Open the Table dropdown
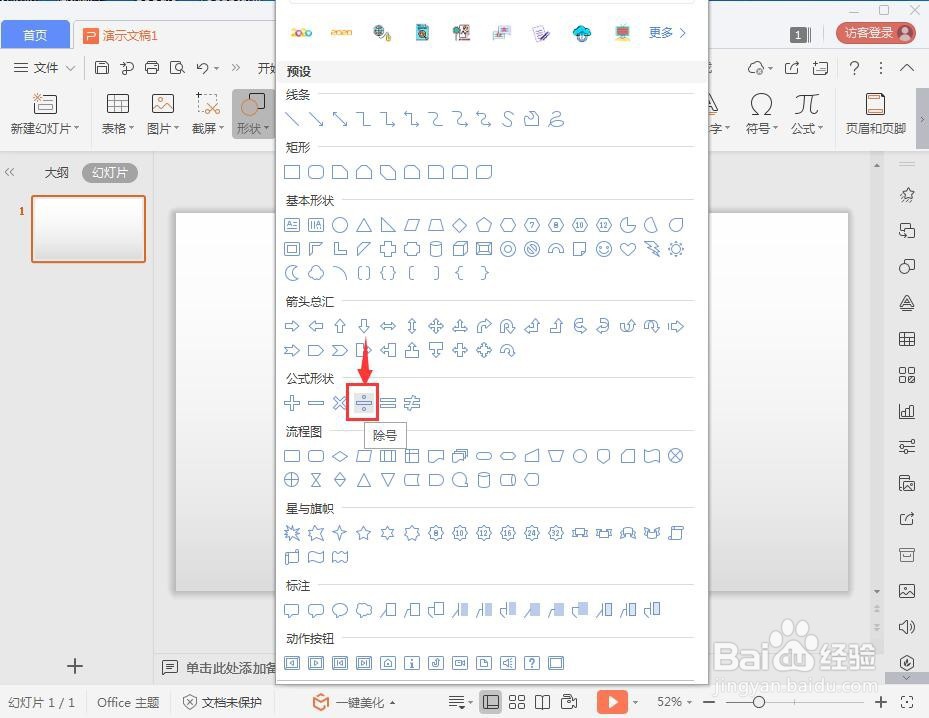This screenshot has height=718, width=929. click(x=117, y=129)
